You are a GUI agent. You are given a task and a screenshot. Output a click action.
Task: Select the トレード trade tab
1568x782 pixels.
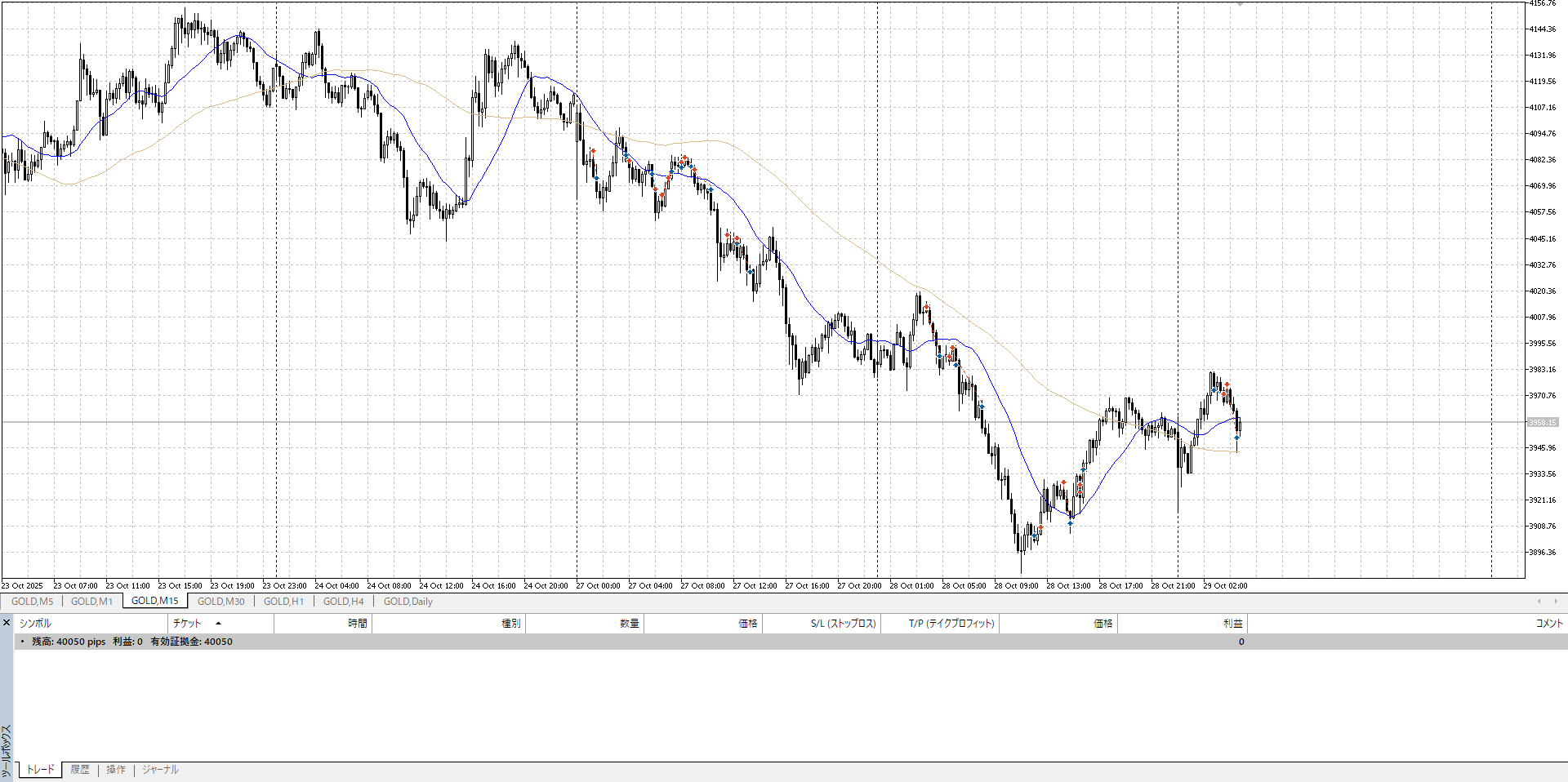point(40,770)
